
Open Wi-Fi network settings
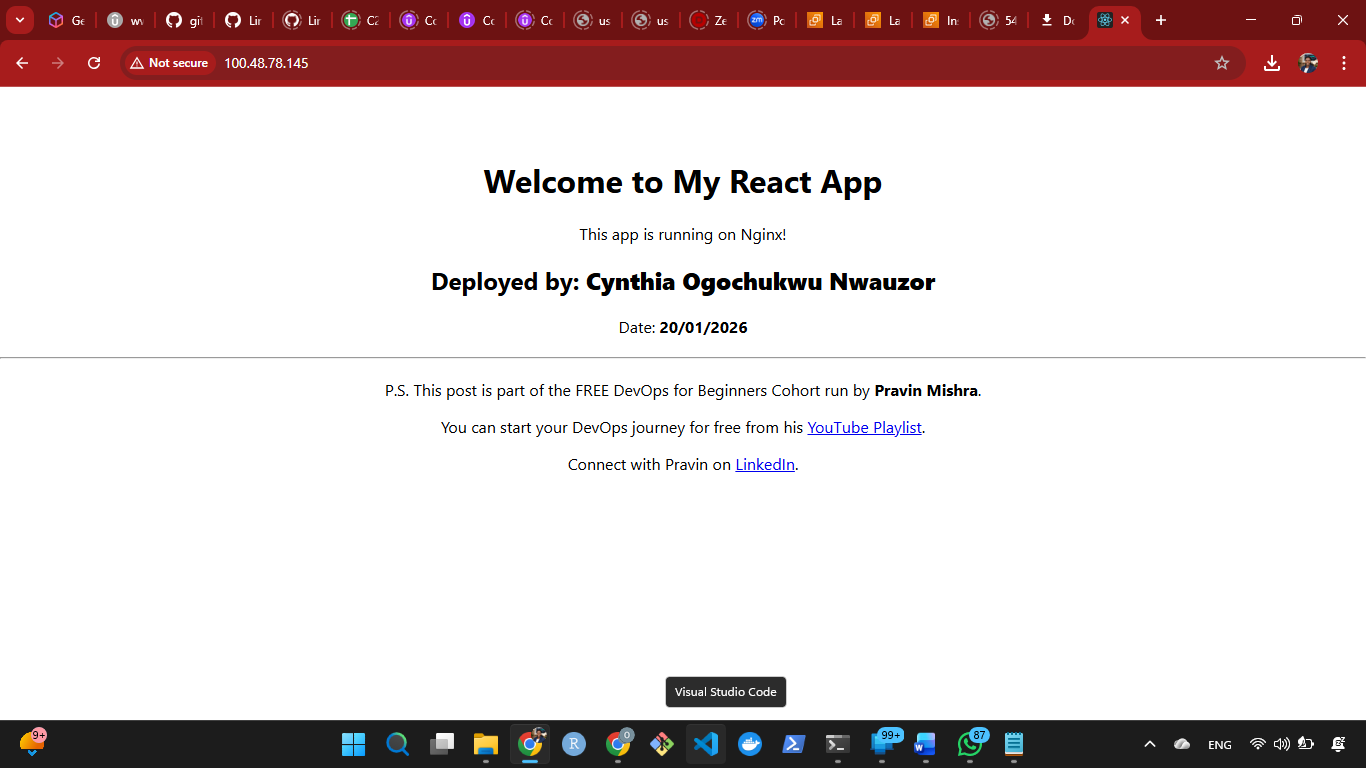click(1258, 744)
